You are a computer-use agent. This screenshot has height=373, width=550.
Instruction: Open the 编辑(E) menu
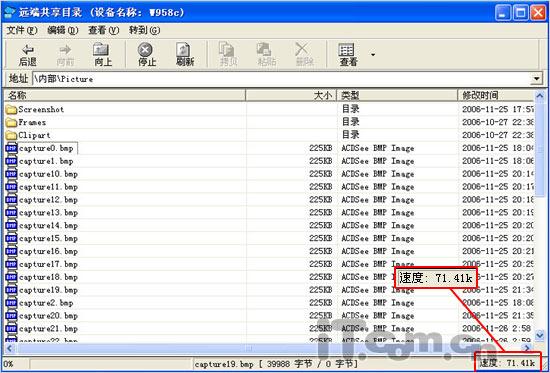[x=63, y=31]
